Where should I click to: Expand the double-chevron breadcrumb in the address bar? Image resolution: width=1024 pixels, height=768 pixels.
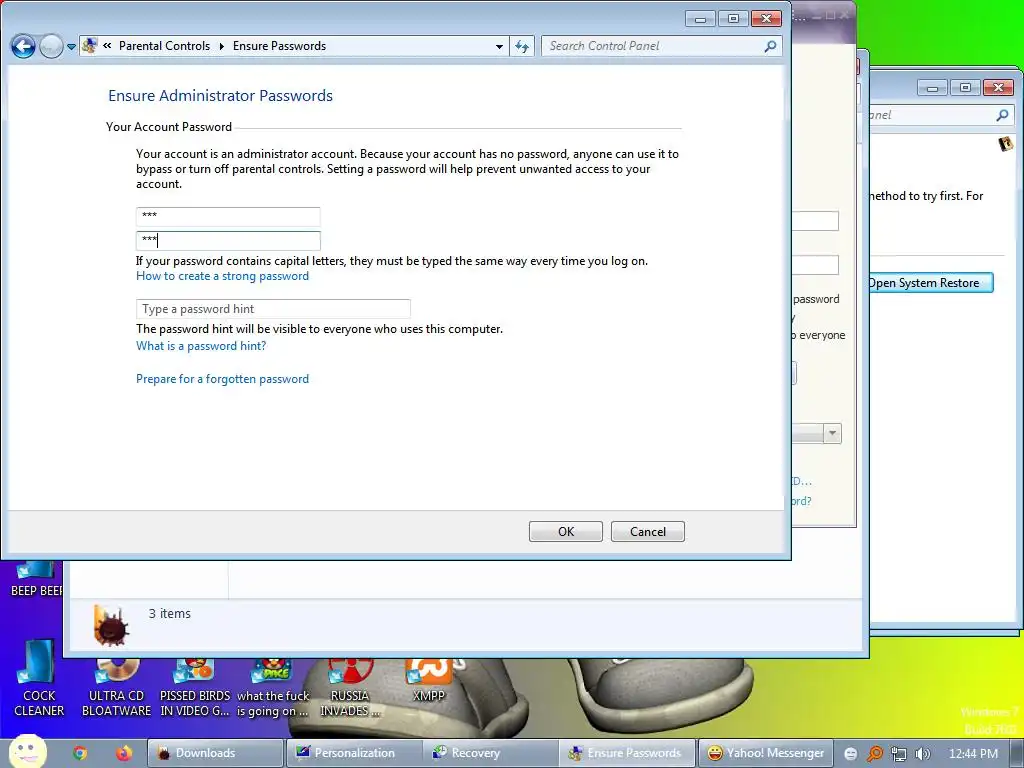(107, 46)
